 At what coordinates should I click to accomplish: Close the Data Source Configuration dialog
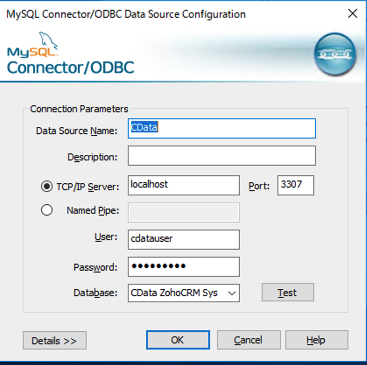click(x=352, y=14)
